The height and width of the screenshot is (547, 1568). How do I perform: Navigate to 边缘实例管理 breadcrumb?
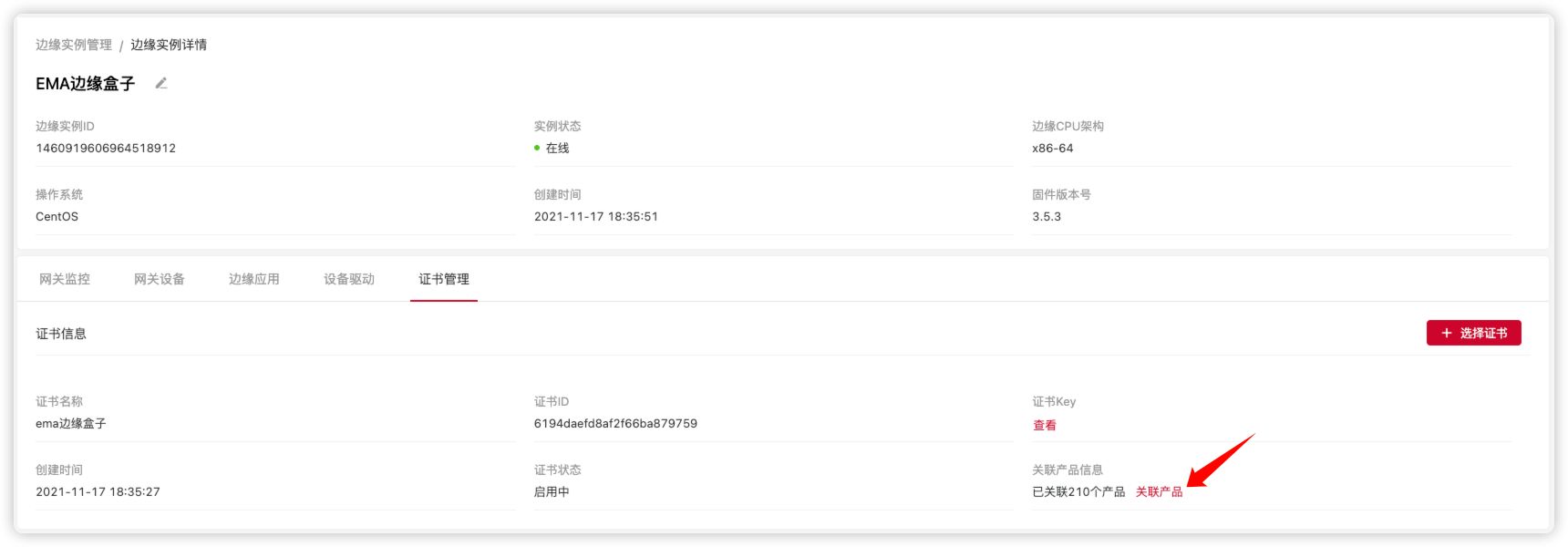click(x=74, y=45)
